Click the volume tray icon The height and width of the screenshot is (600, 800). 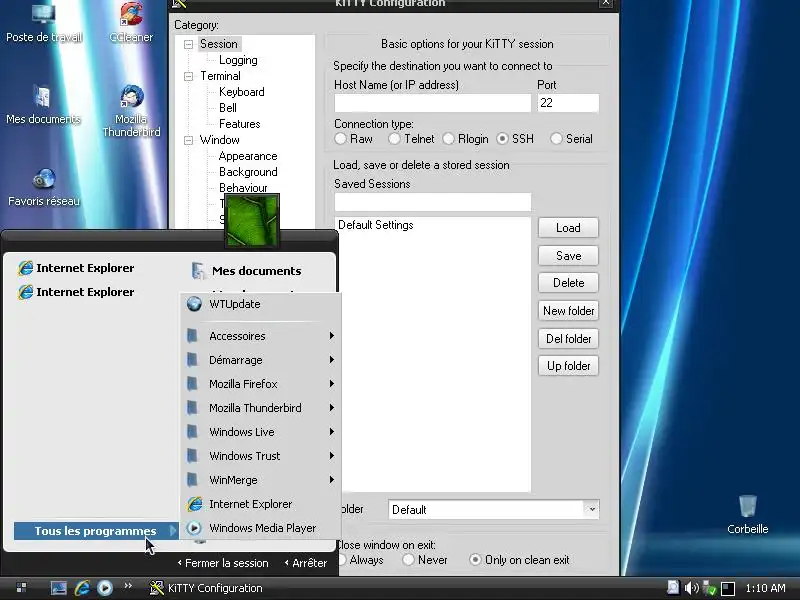[691, 588]
